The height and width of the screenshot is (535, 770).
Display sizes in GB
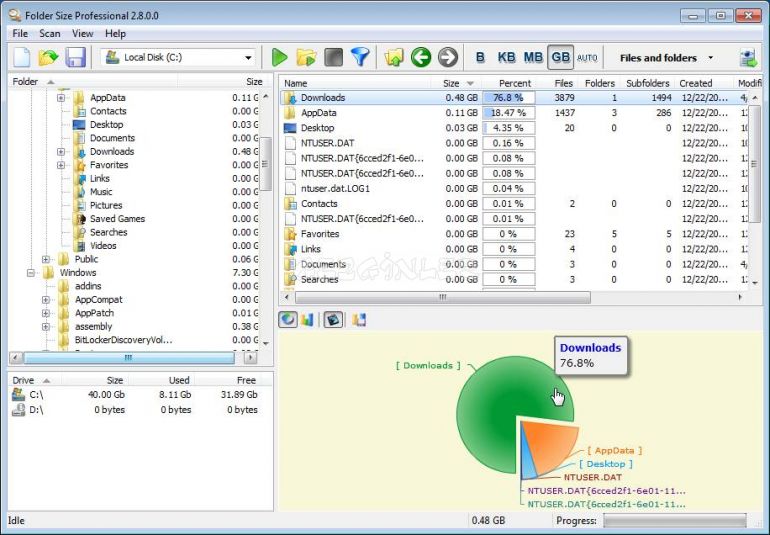pos(560,57)
